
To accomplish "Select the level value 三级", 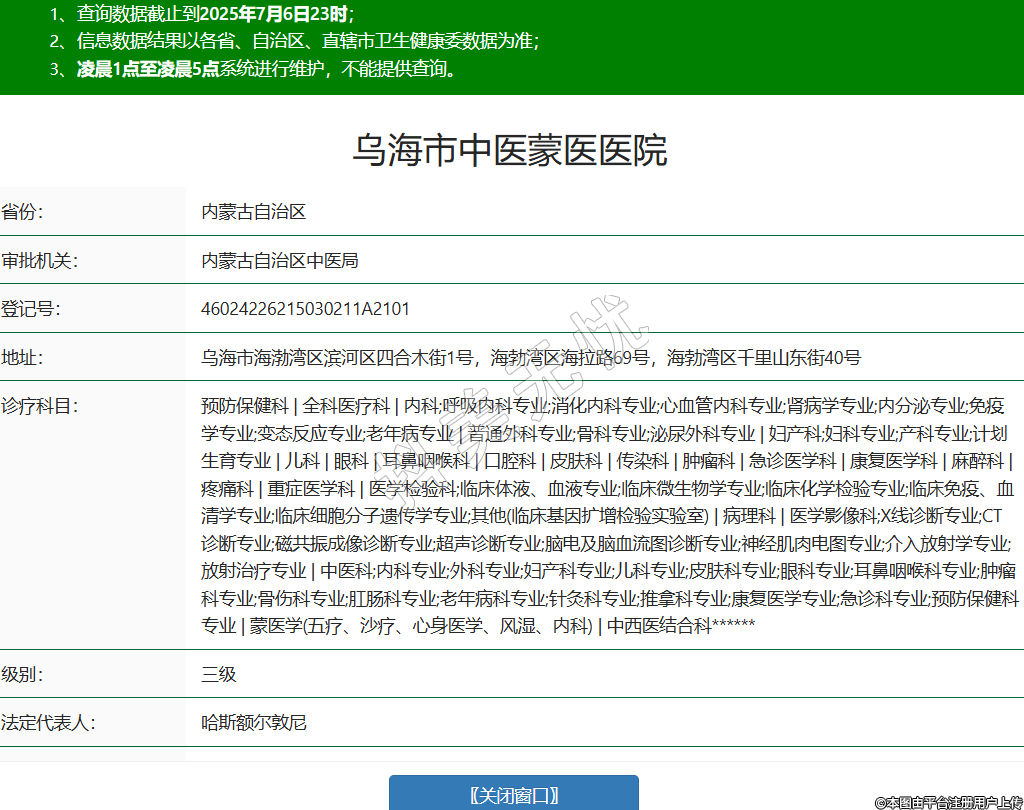I will [219, 674].
